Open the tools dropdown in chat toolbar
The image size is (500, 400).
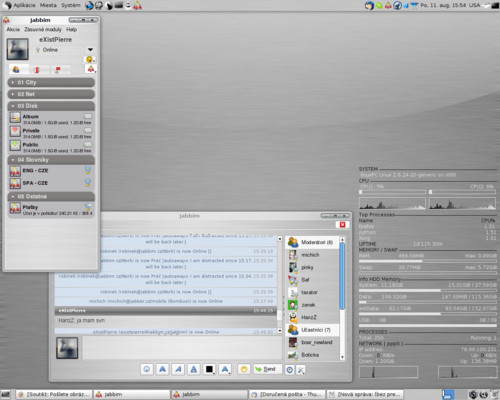click(x=301, y=370)
